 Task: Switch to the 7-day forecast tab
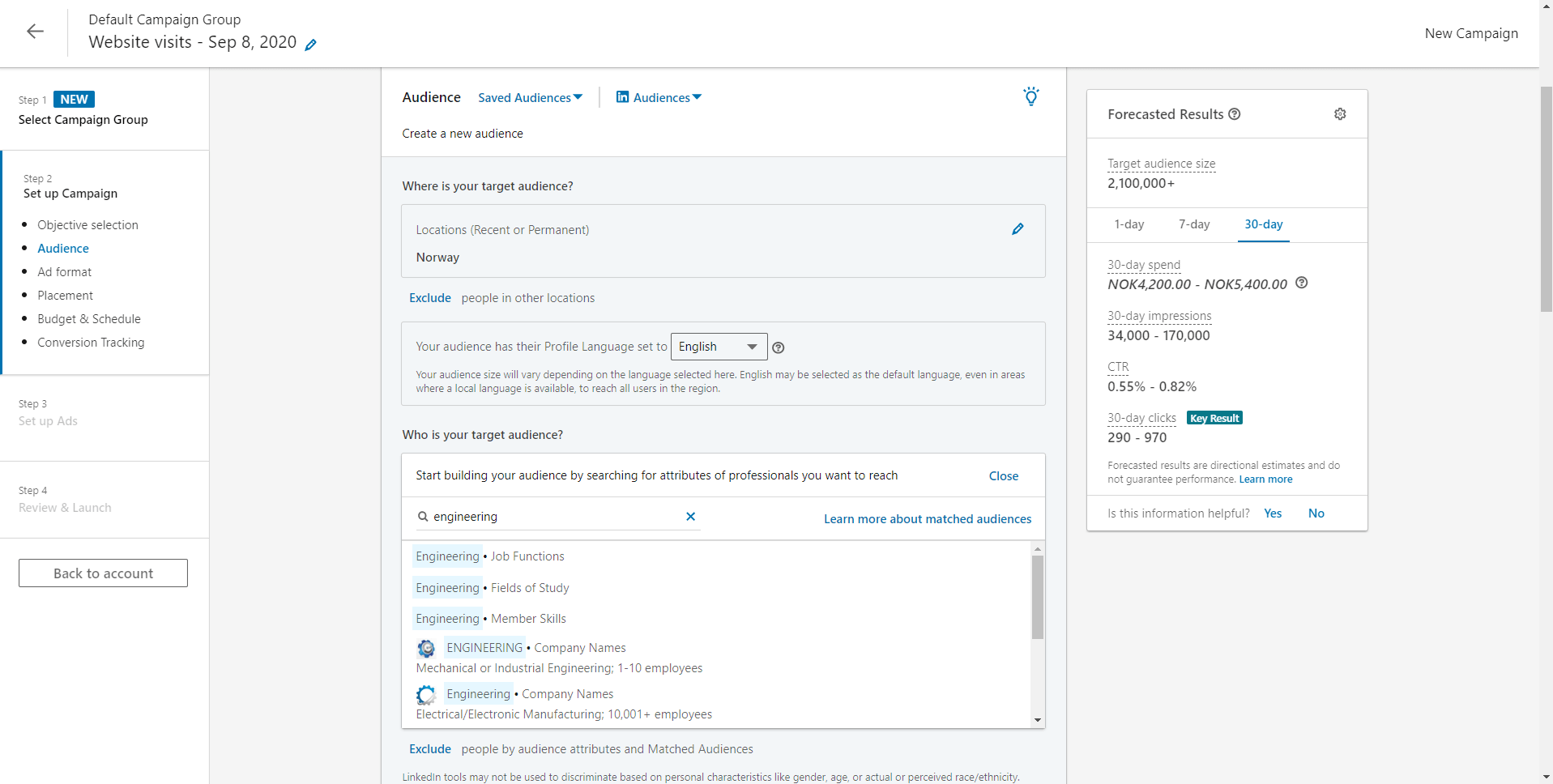click(x=1194, y=224)
